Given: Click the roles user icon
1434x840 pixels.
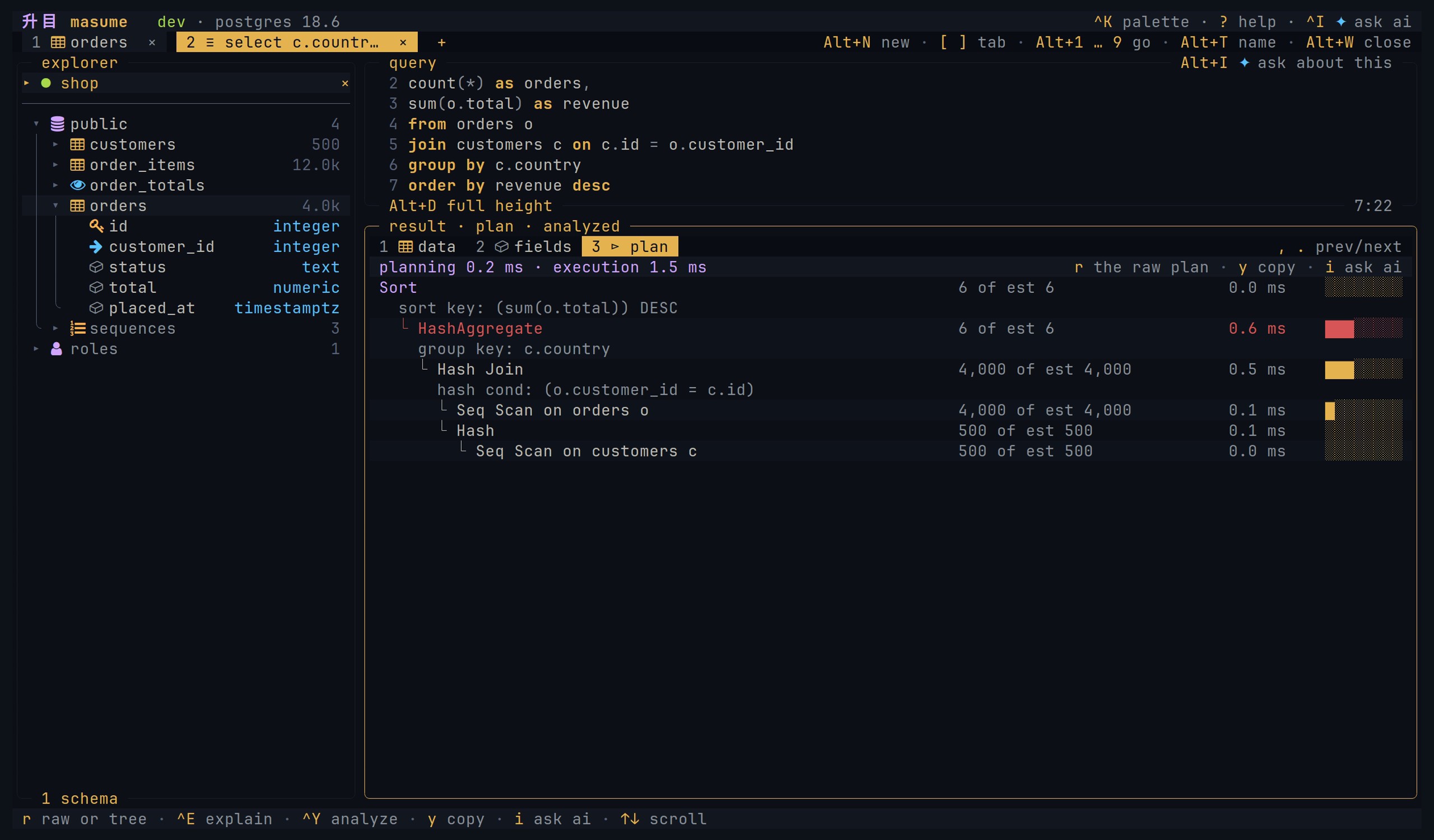Looking at the screenshot, I should (x=57, y=349).
